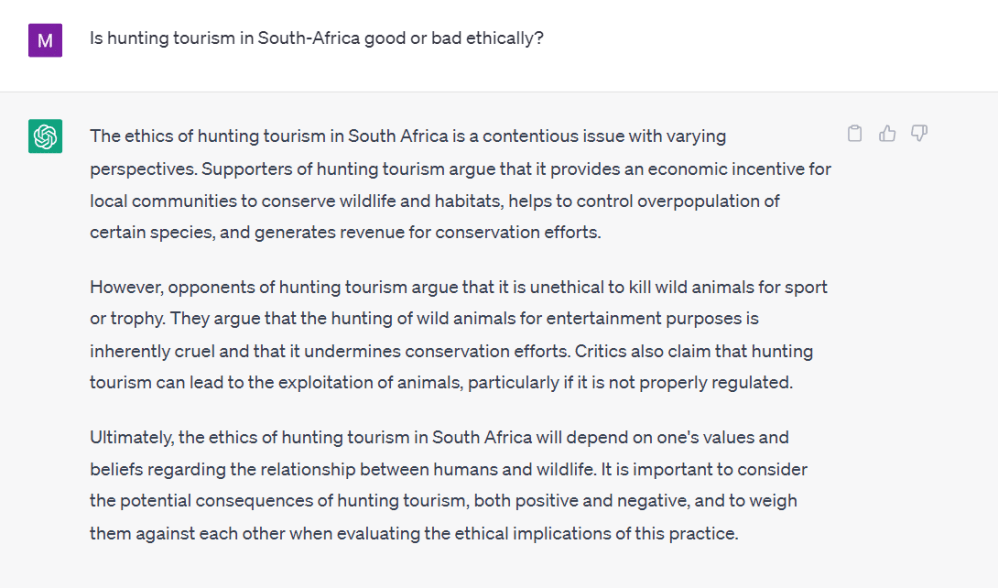Click the paragraph starting with "Ultimately, the ethics"

(x=448, y=485)
